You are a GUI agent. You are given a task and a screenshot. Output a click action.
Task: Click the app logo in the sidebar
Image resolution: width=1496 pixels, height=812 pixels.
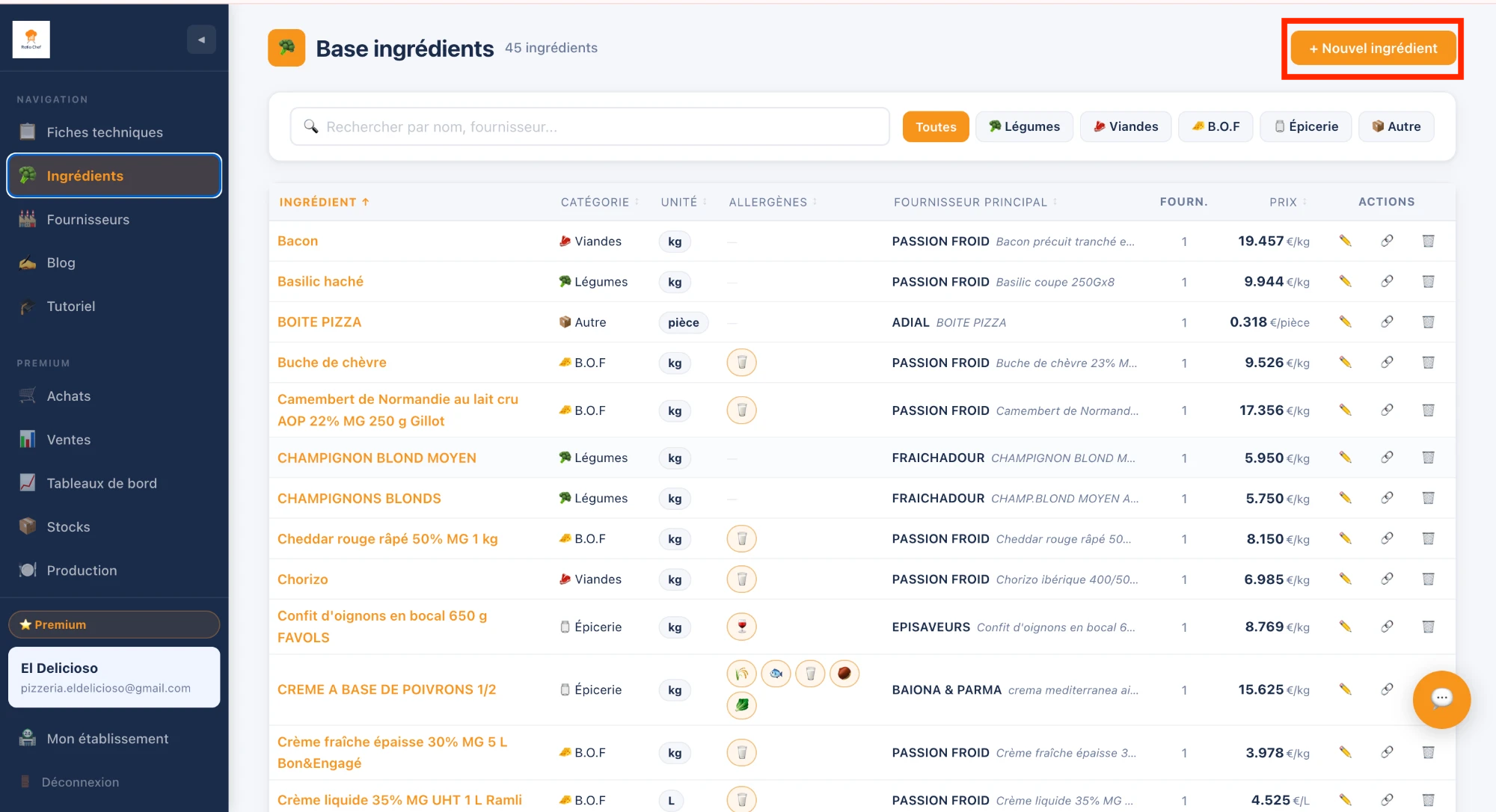click(31, 40)
